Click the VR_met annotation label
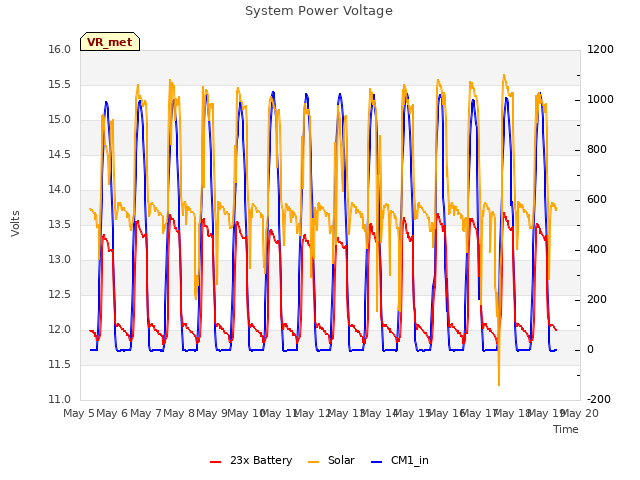Image resolution: width=640 pixels, height=480 pixels. (x=110, y=42)
